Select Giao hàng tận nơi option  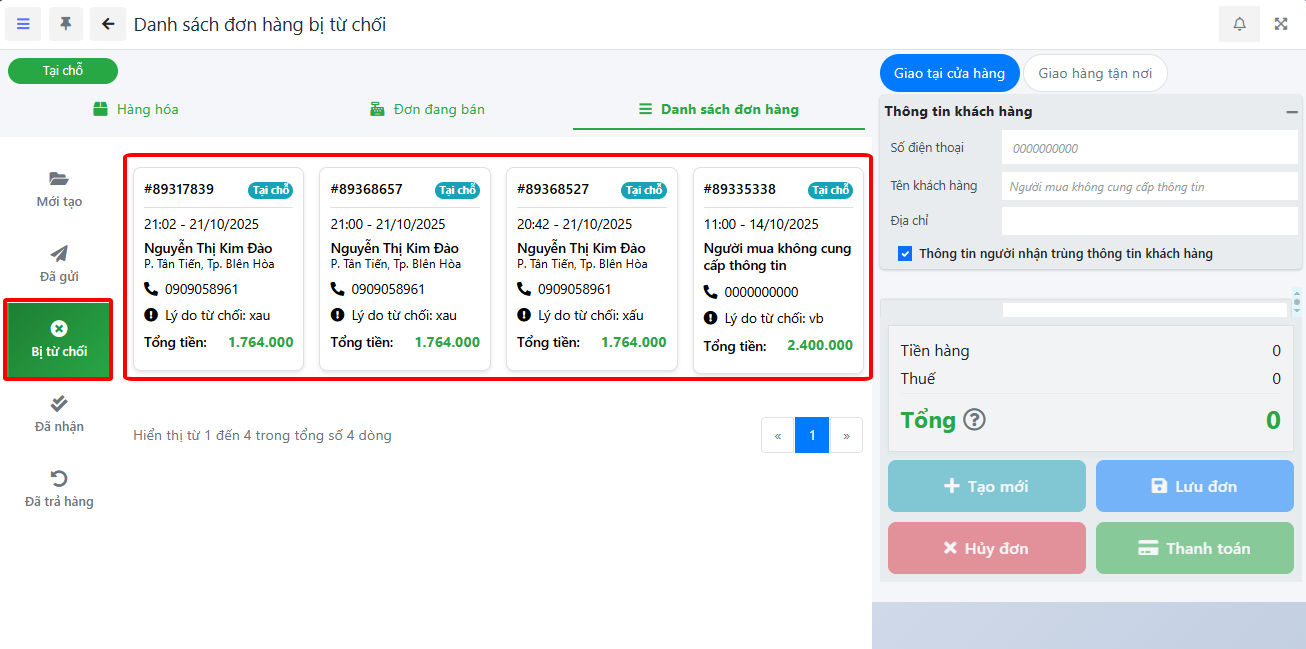click(x=1095, y=73)
